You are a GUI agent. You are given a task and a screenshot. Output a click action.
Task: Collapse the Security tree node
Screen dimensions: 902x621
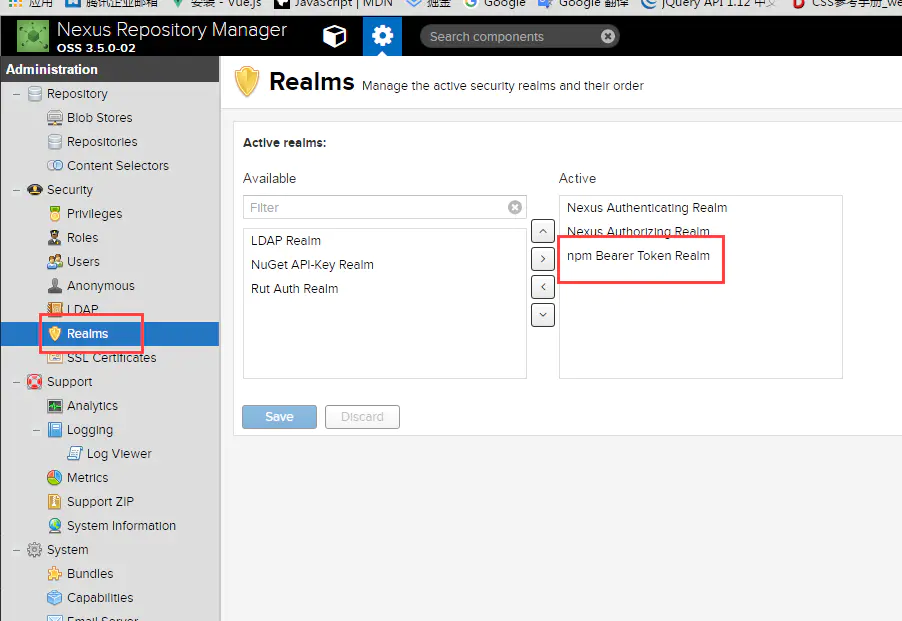pos(17,190)
